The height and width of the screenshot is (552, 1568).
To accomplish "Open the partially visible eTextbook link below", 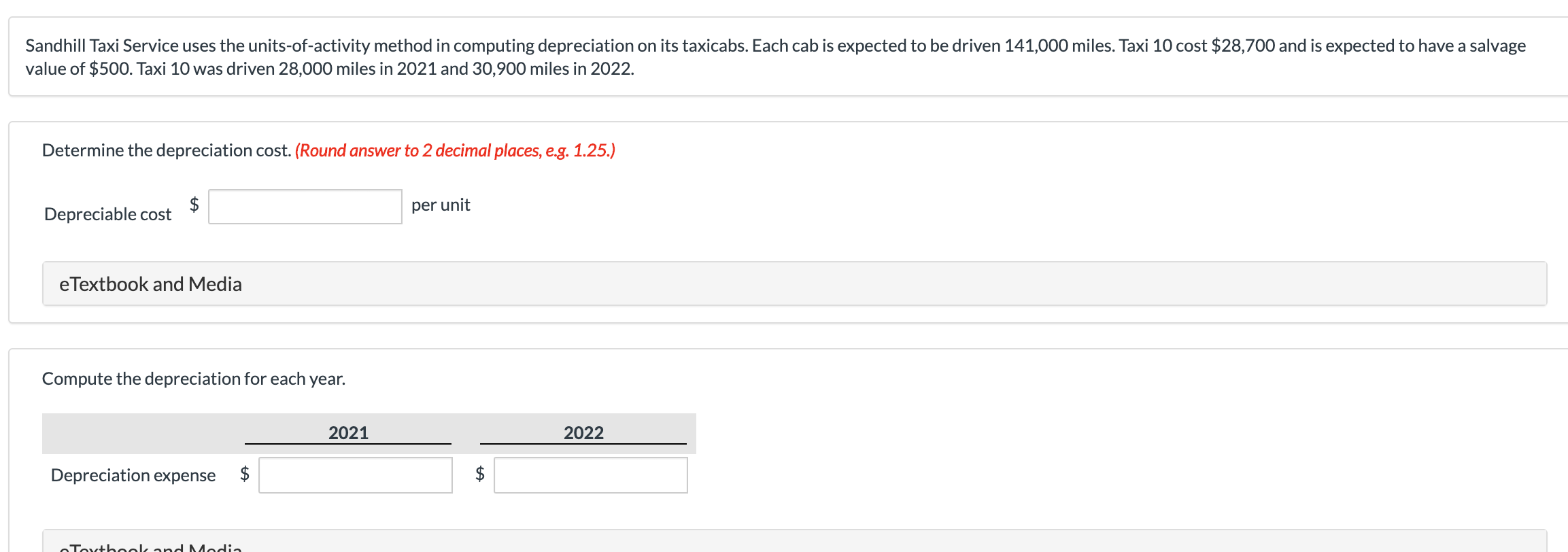I will [150, 547].
